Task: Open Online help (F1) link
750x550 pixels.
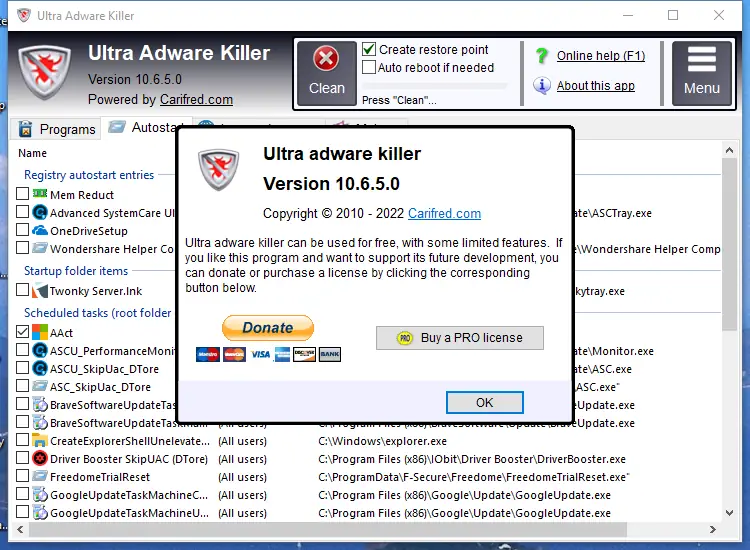Action: click(601, 56)
